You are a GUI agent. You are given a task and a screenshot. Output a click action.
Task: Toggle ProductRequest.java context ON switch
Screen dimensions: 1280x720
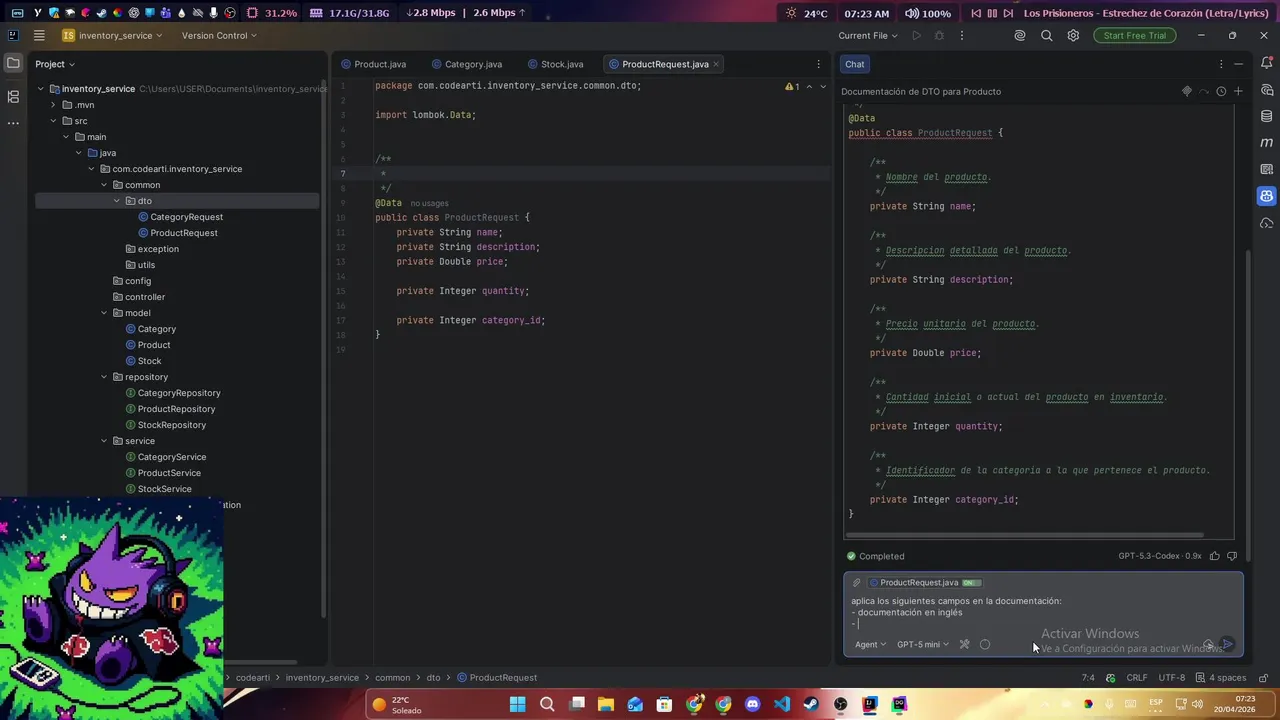click(971, 583)
